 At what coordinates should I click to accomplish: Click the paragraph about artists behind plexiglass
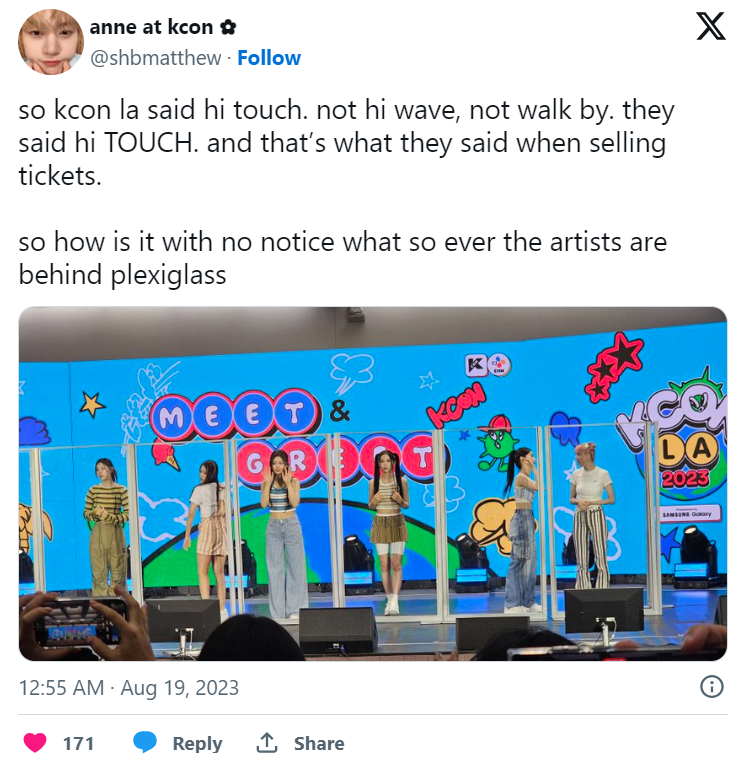click(342, 258)
